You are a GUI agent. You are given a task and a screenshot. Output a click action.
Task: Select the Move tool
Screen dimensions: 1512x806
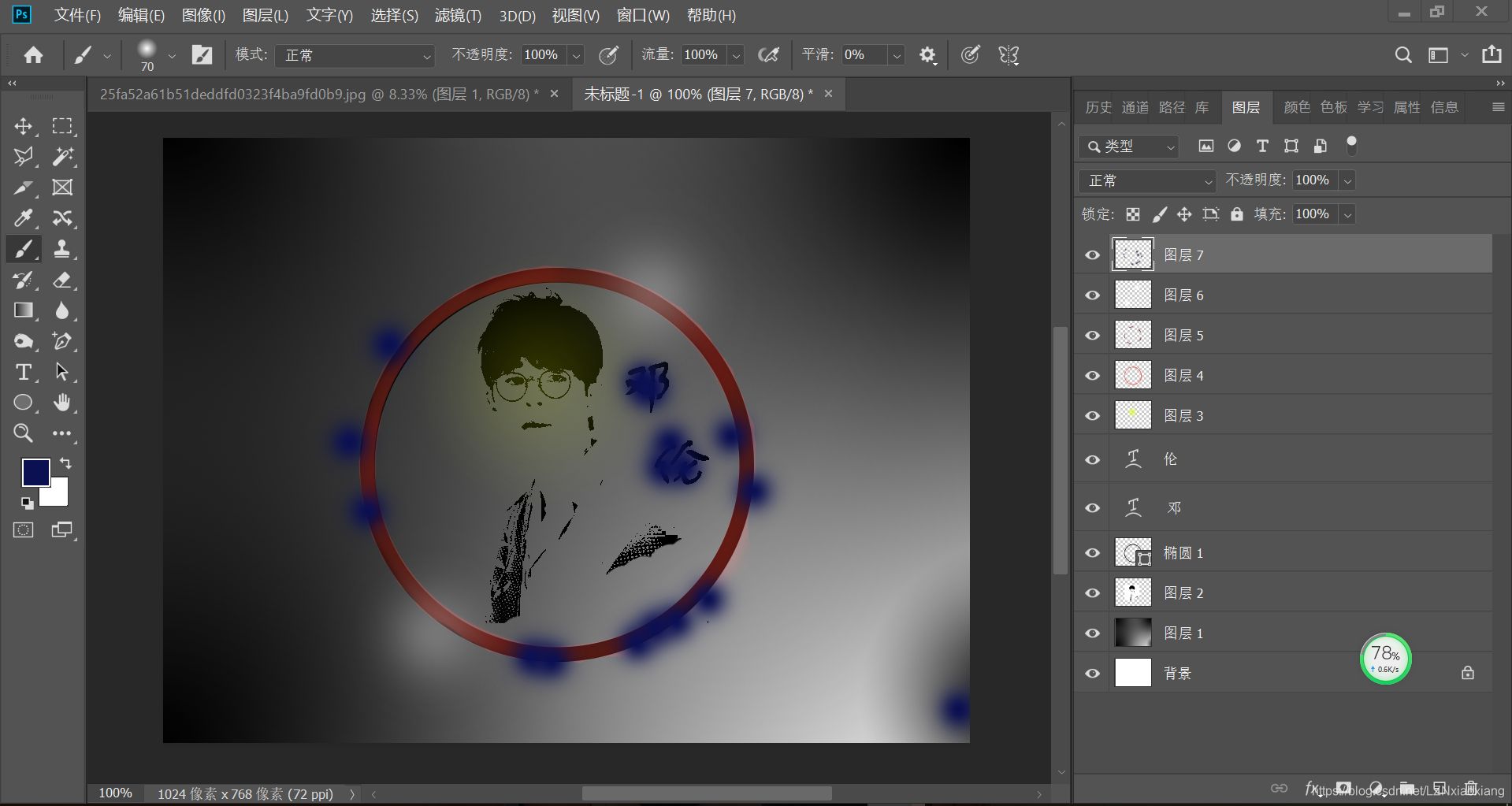coord(23,126)
